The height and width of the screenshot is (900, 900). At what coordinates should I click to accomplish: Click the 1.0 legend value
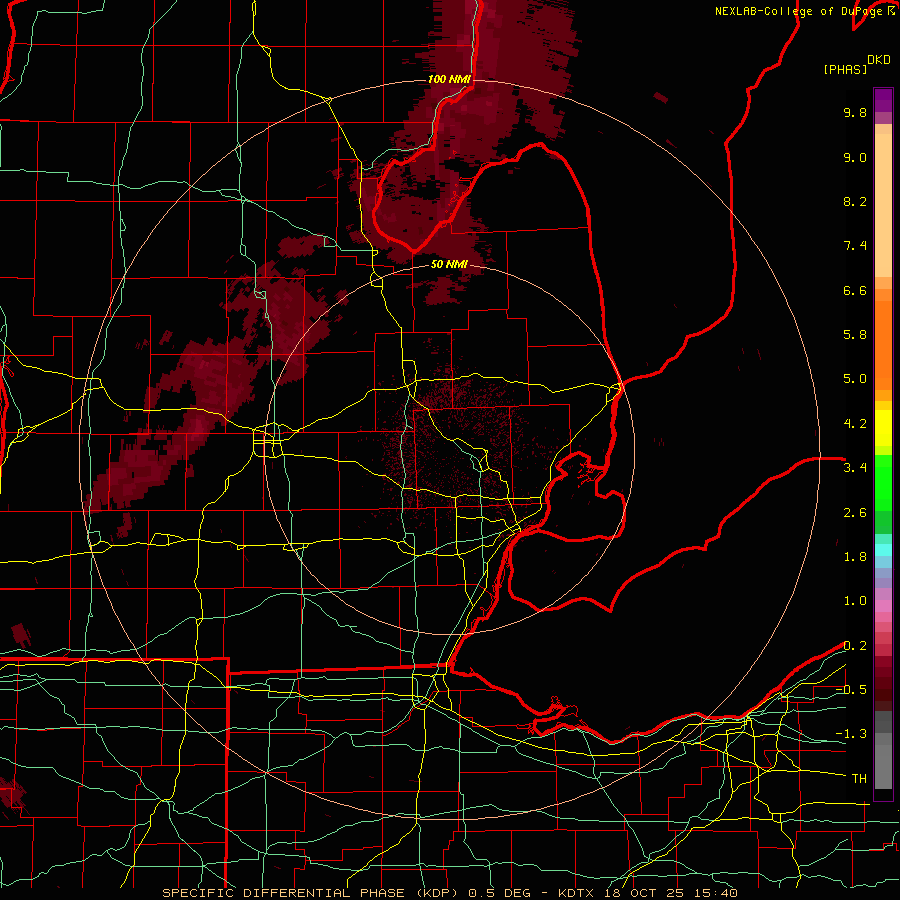coord(855,601)
